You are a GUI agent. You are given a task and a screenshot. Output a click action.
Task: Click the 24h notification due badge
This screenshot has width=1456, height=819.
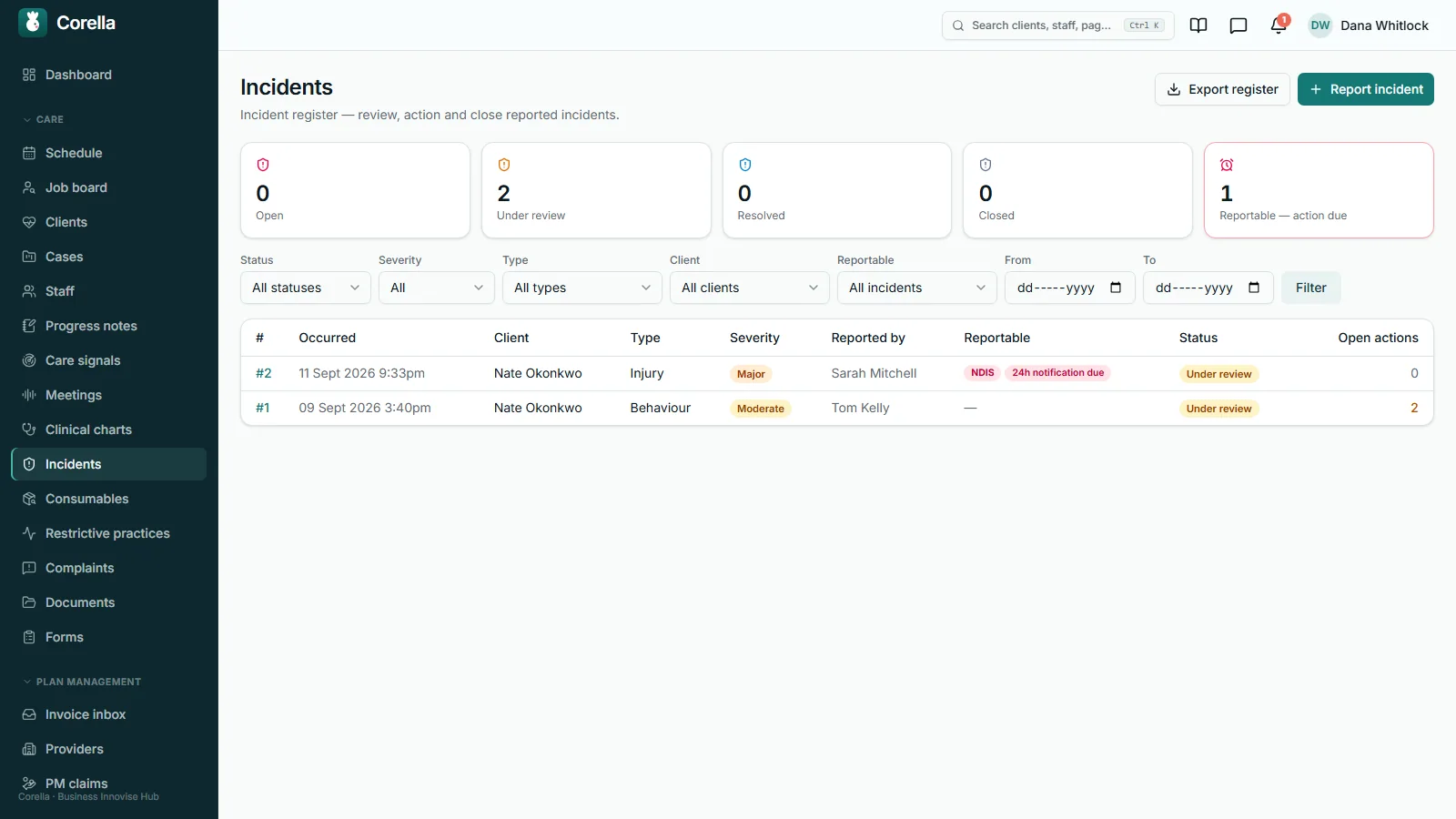pos(1058,373)
